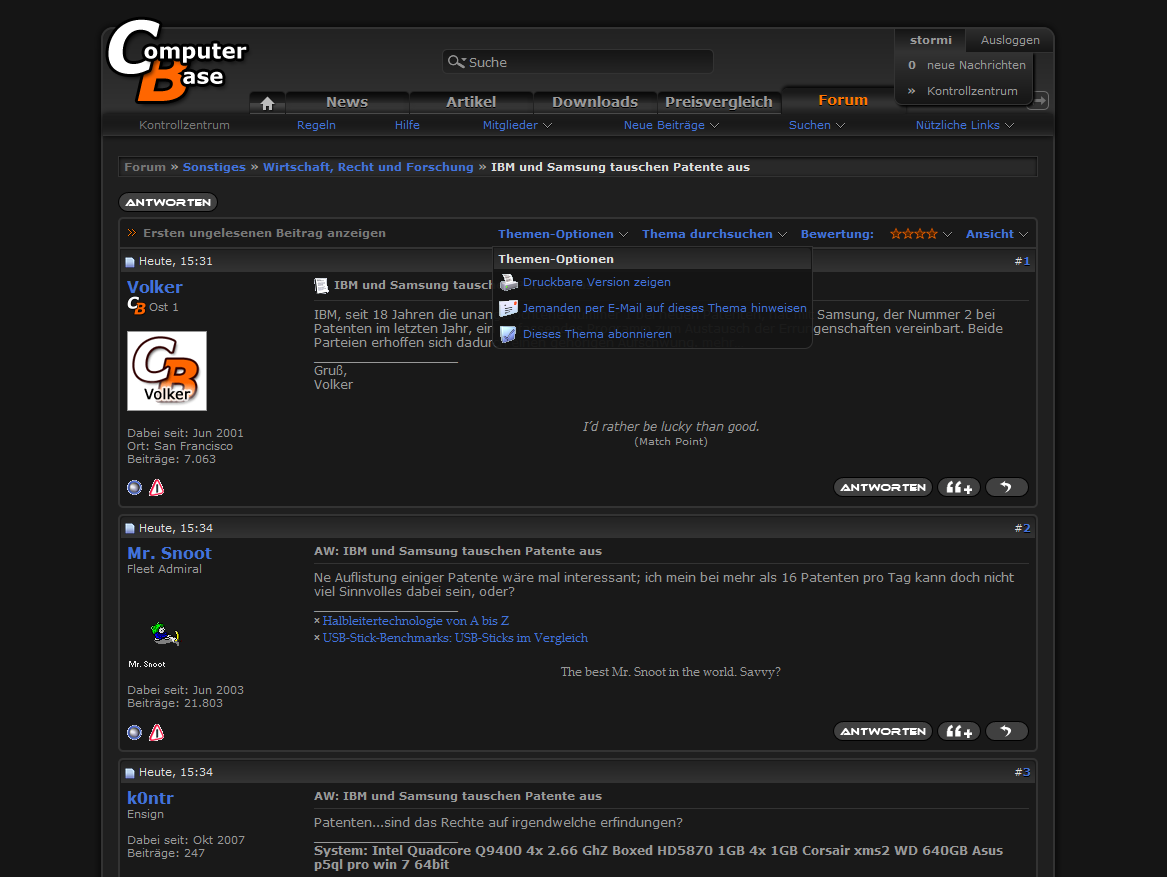Click the star rating icons
Viewport: 1167px width, 877px height.
click(913, 234)
